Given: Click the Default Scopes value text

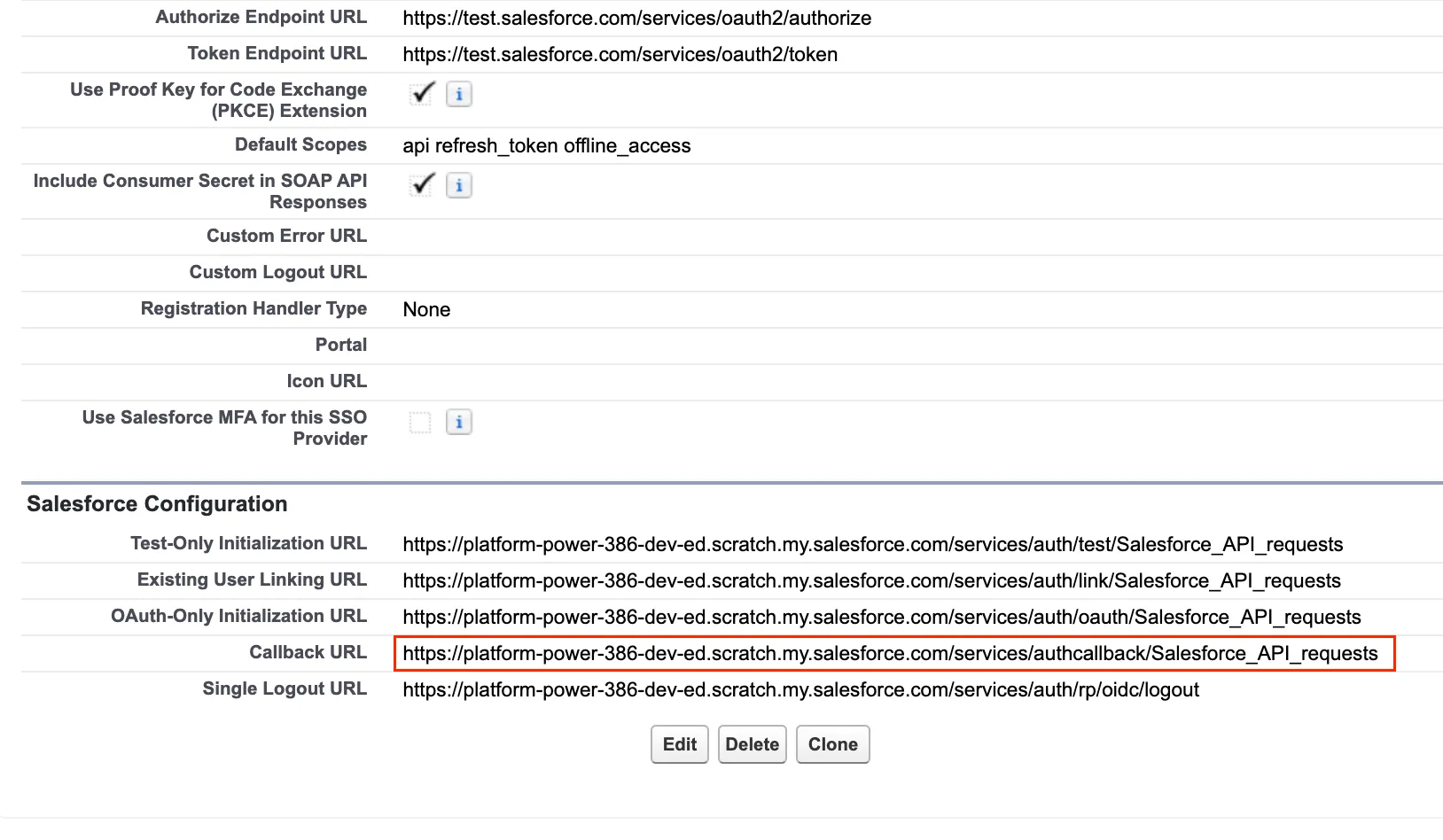Looking at the screenshot, I should [546, 146].
